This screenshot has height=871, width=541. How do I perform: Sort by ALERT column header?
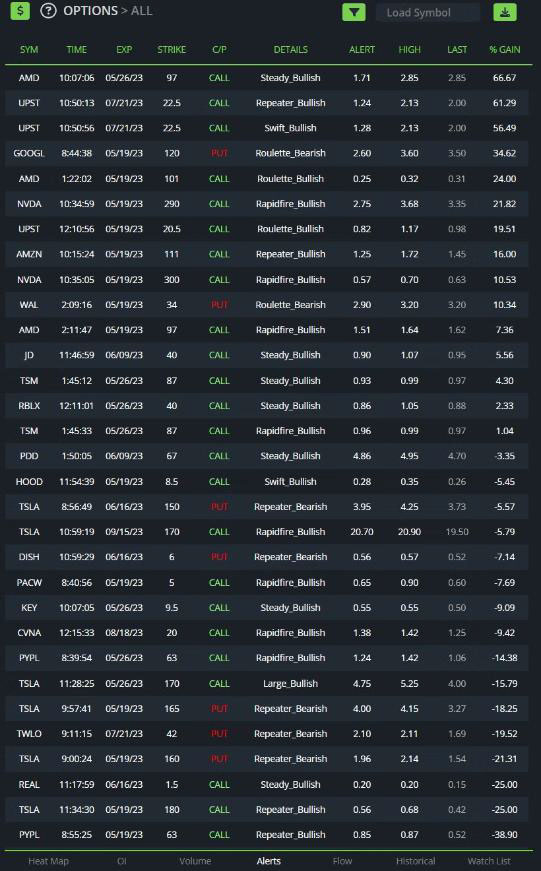pyautogui.click(x=362, y=49)
